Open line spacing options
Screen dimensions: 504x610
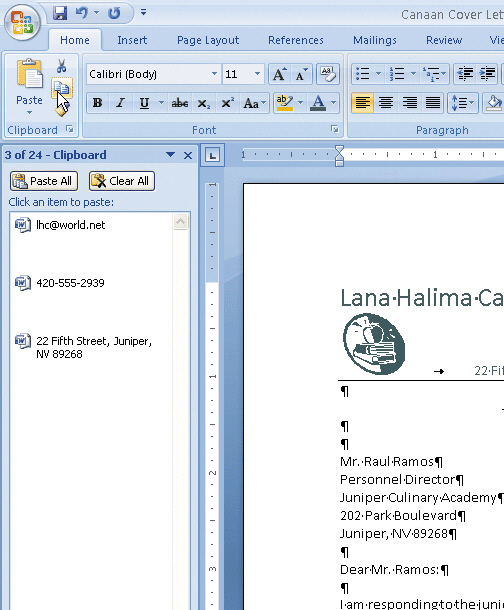click(463, 103)
